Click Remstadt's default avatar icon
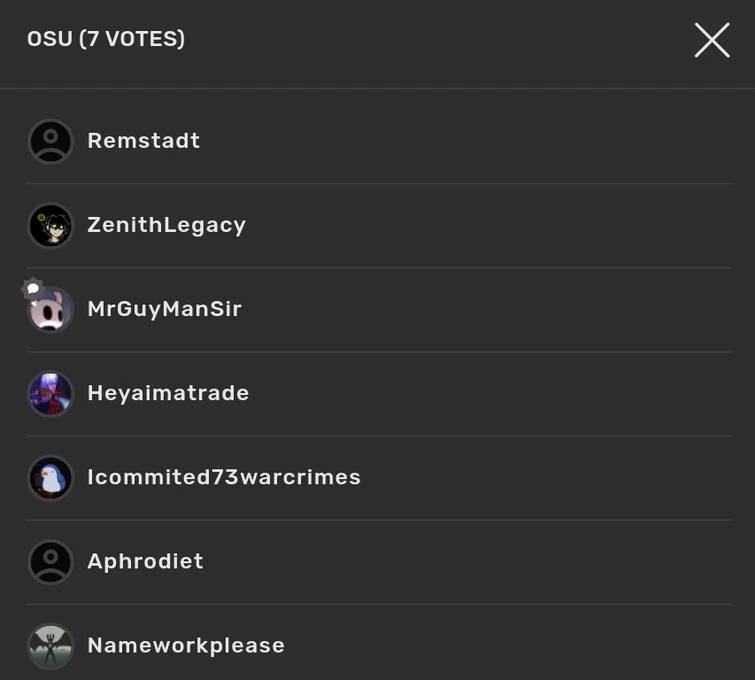Image resolution: width=755 pixels, height=680 pixels. click(x=50, y=141)
